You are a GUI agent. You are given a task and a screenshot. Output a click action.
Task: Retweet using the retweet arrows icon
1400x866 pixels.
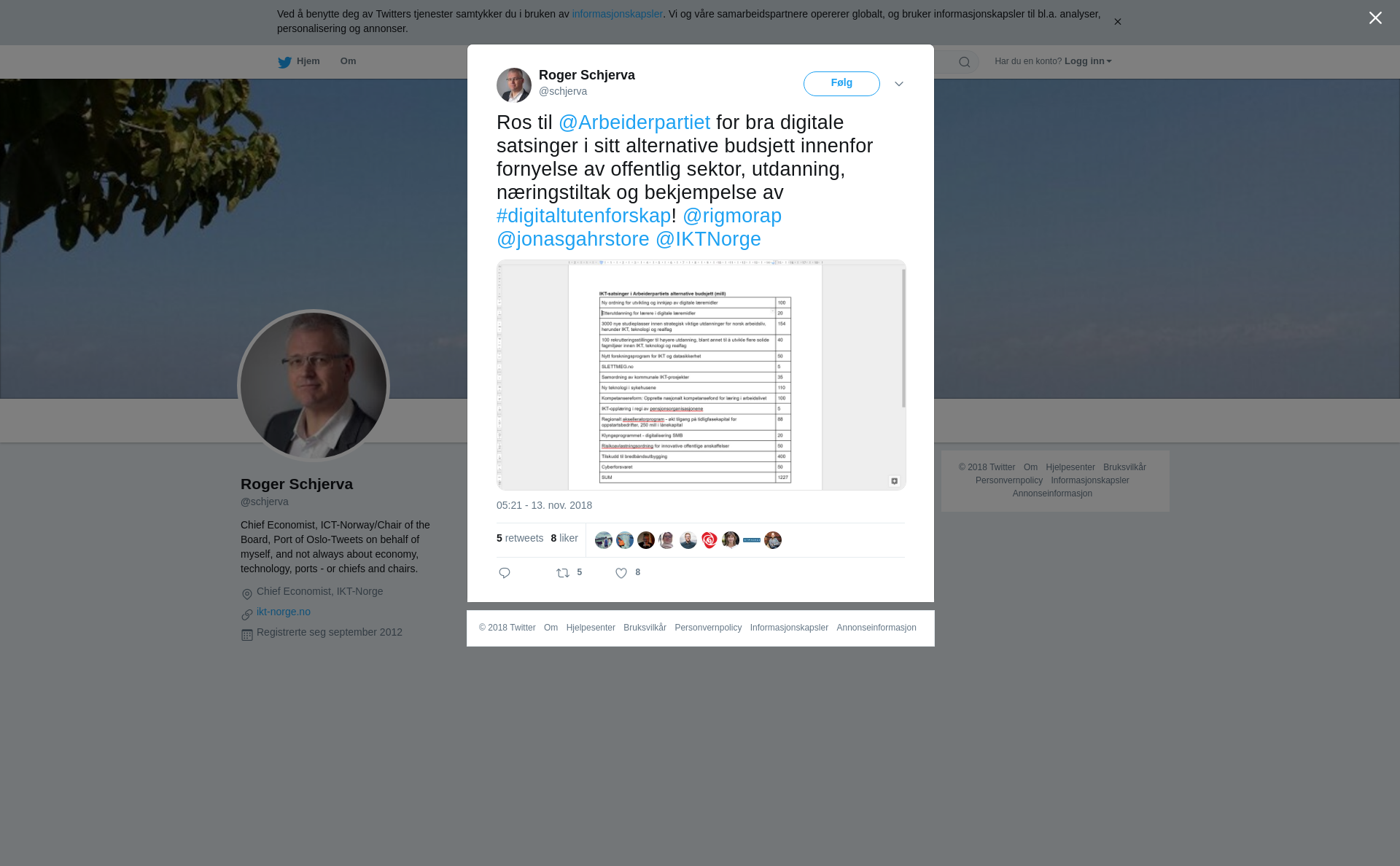[x=563, y=573]
